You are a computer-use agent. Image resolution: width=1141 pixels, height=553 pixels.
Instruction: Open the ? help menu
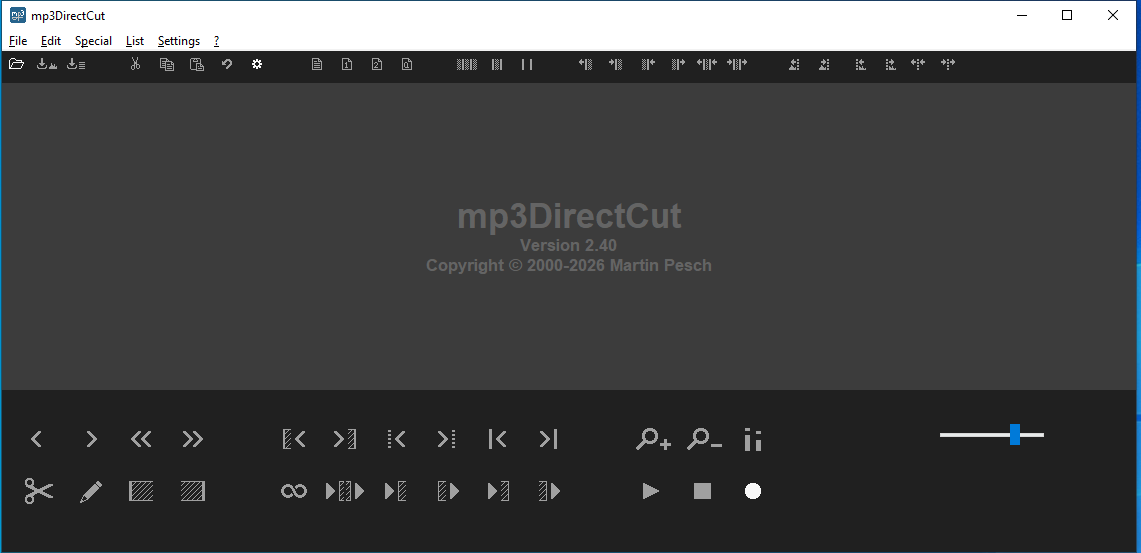point(216,41)
